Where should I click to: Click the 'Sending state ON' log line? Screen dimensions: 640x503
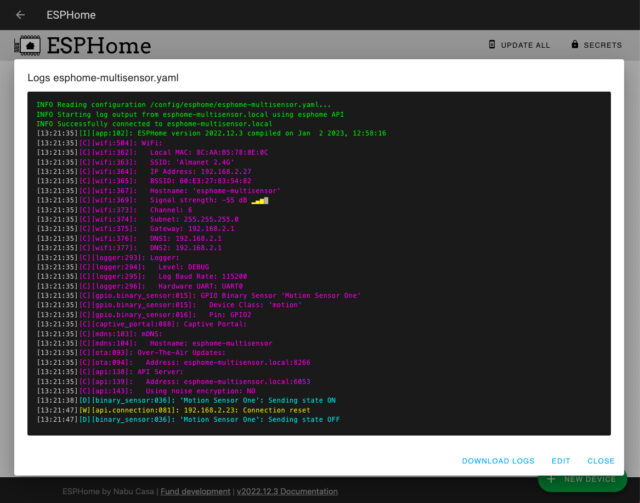click(186, 401)
